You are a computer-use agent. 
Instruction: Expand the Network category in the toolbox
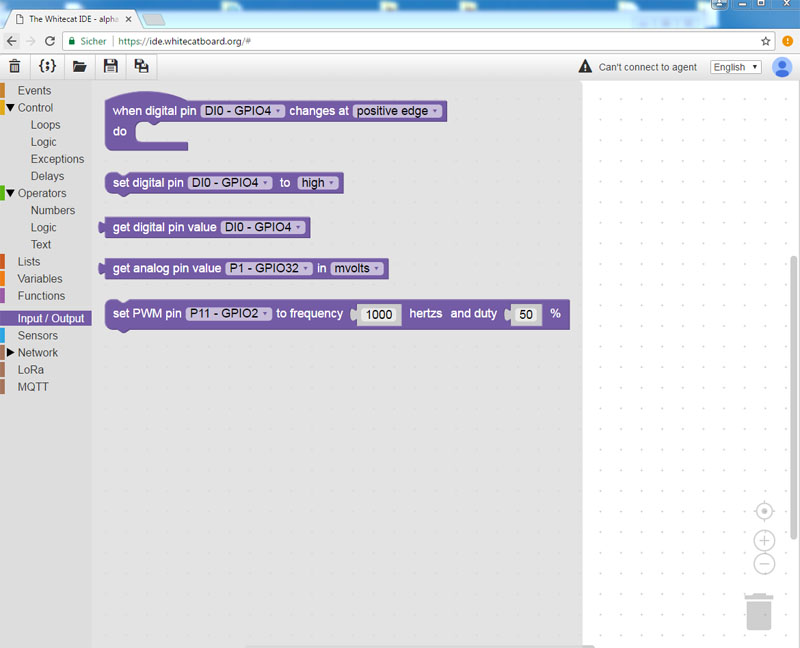tap(11, 353)
